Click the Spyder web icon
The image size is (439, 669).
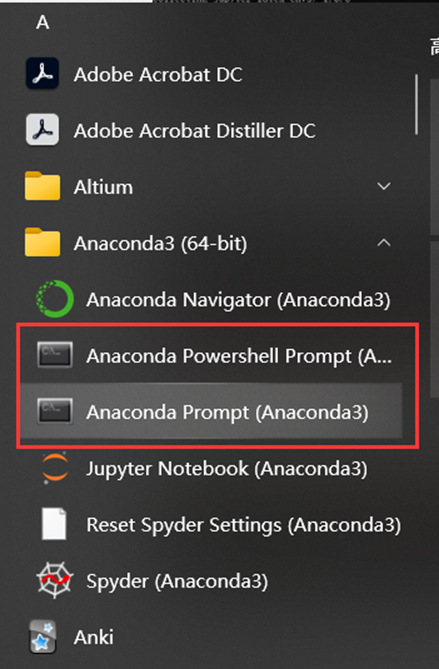click(55, 580)
